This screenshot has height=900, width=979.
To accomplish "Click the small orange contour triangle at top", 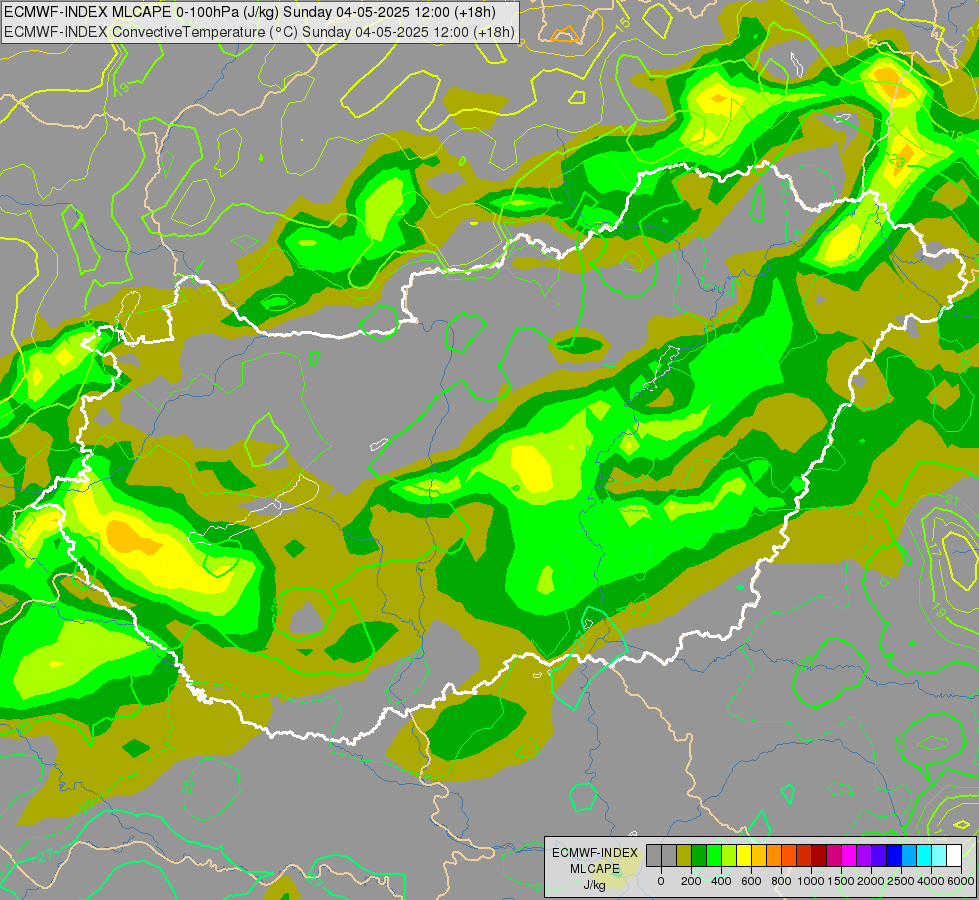I will pyautogui.click(x=566, y=35).
